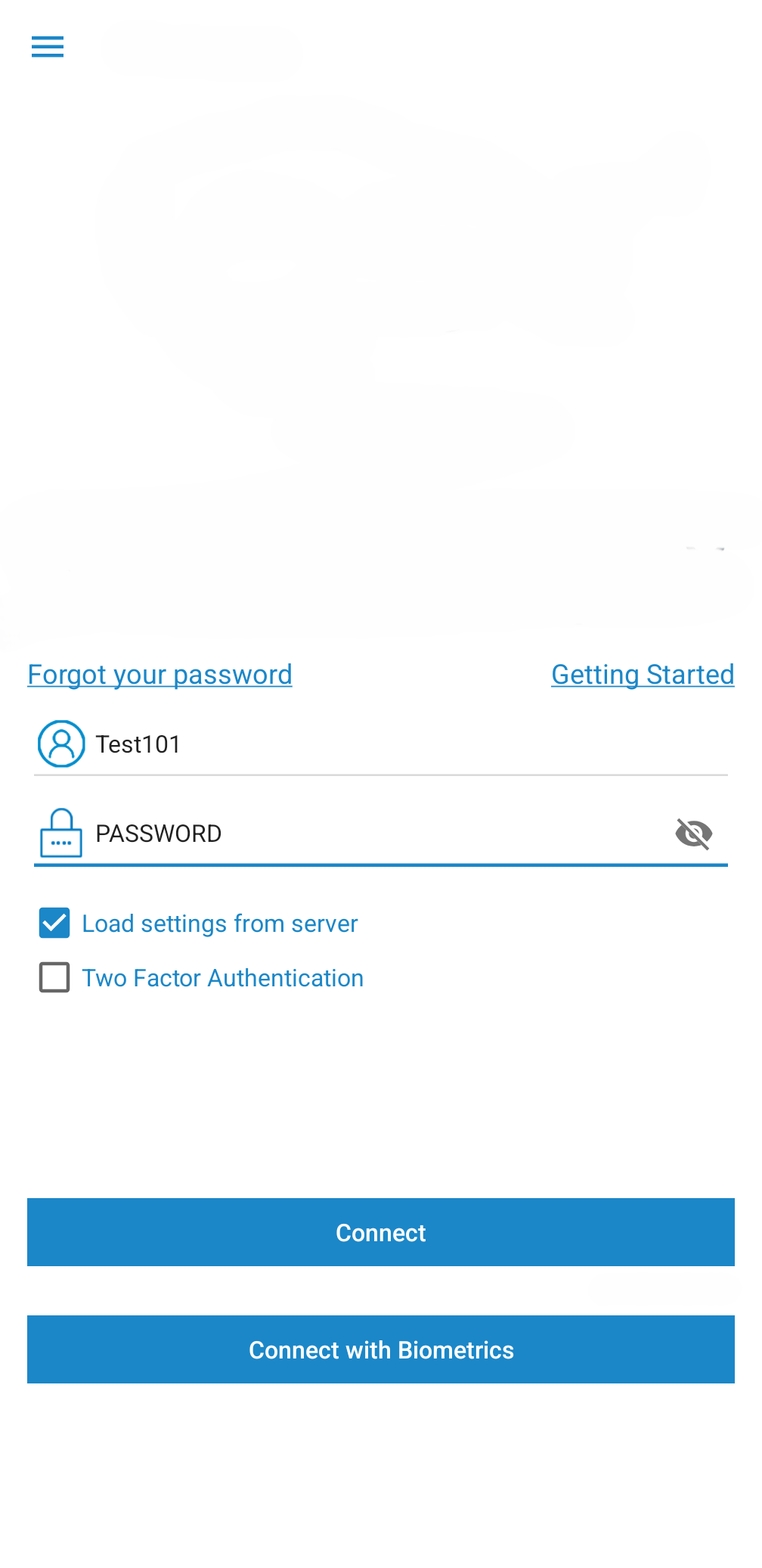The image size is (762, 1568).
Task: Place cursor after the Test101 text
Action: pos(182,744)
